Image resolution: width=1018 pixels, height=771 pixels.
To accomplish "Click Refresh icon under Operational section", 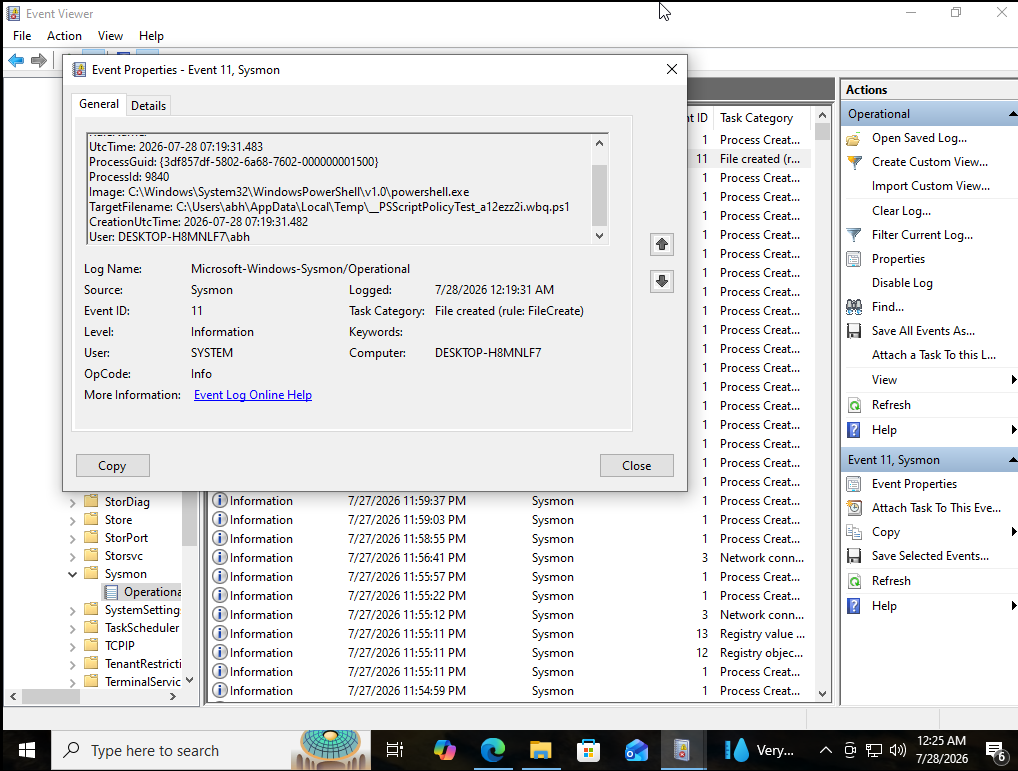I will [x=854, y=405].
